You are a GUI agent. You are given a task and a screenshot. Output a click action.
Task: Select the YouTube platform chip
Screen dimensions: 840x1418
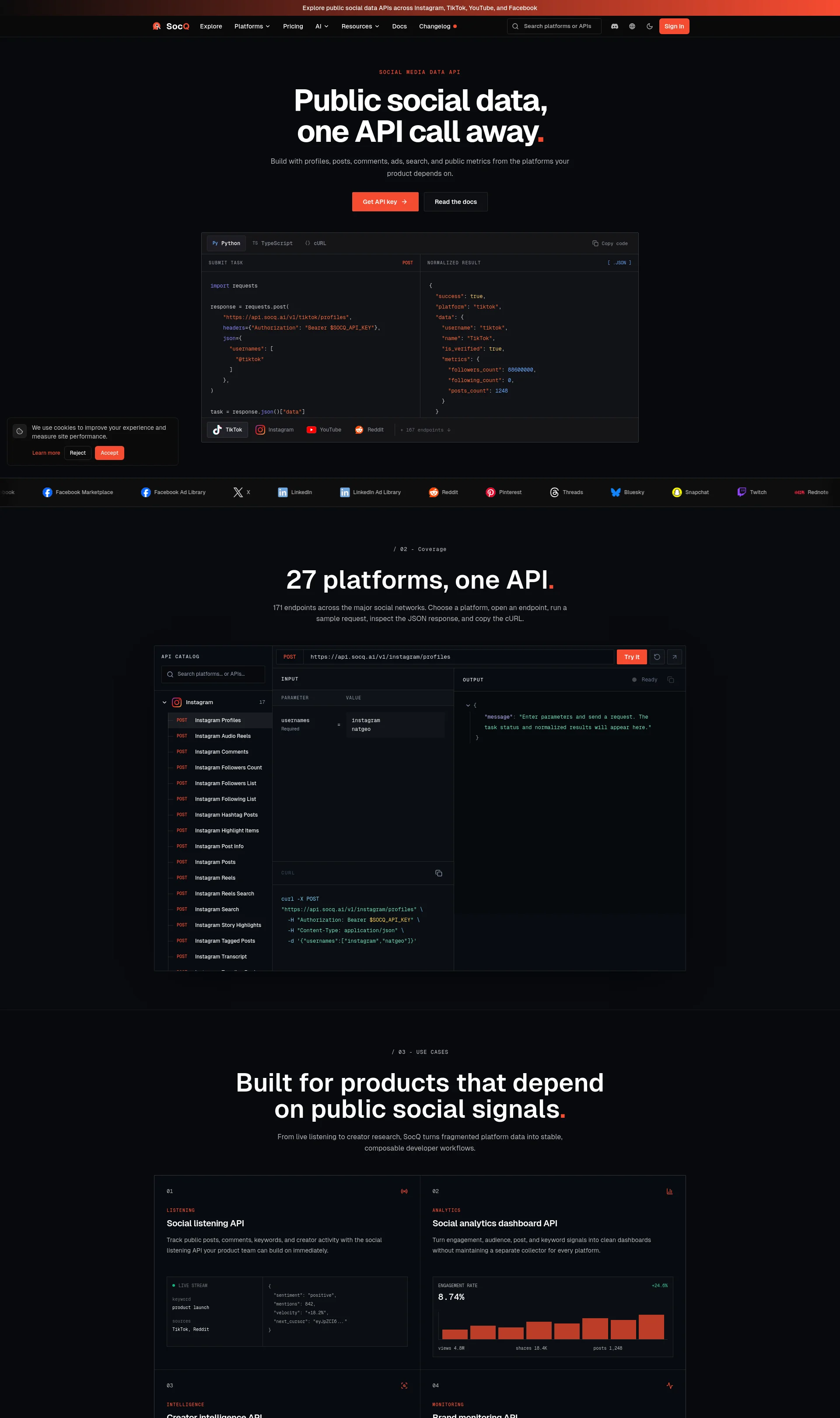tap(324, 430)
